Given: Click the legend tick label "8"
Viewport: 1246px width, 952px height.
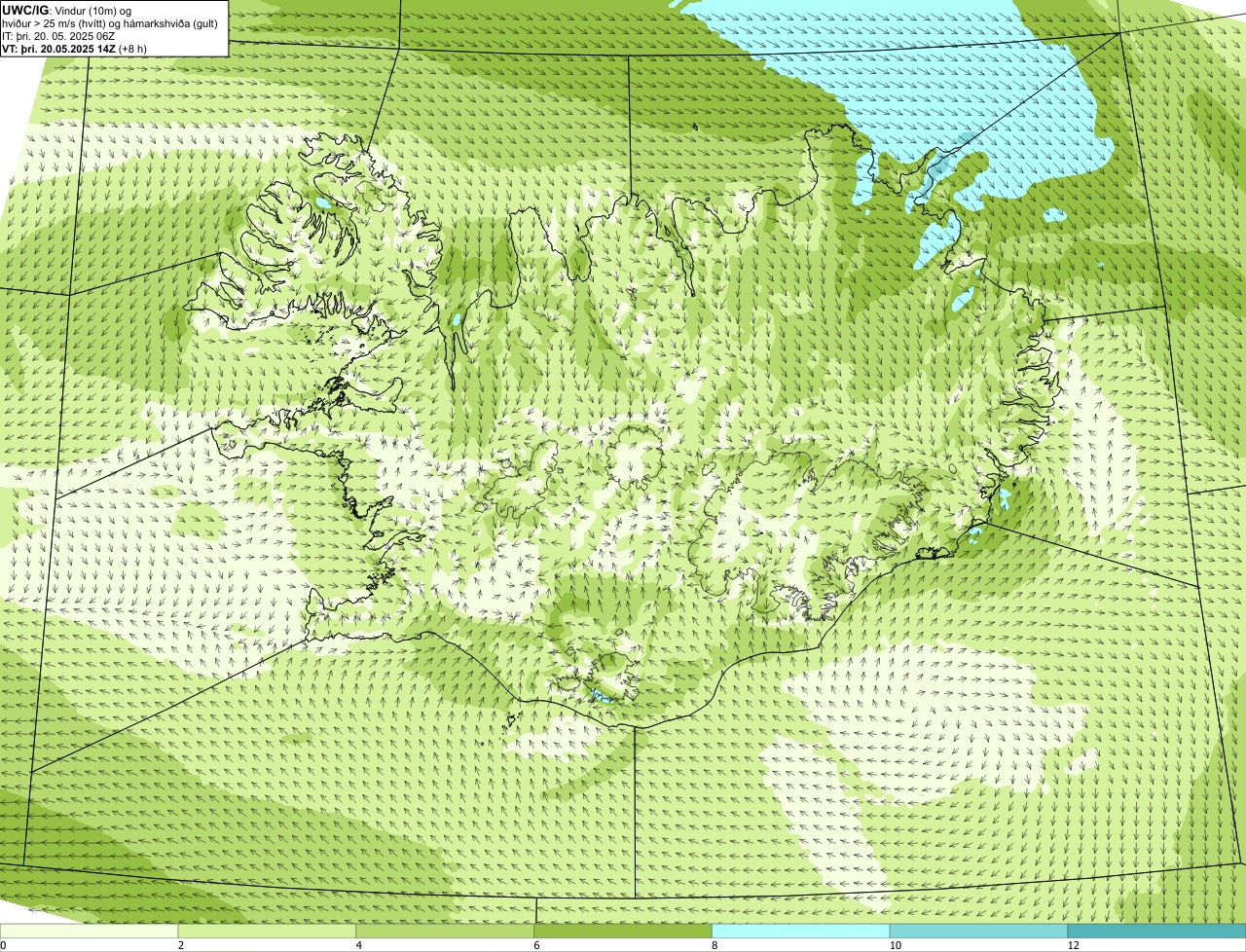Looking at the screenshot, I should pyautogui.click(x=715, y=945).
